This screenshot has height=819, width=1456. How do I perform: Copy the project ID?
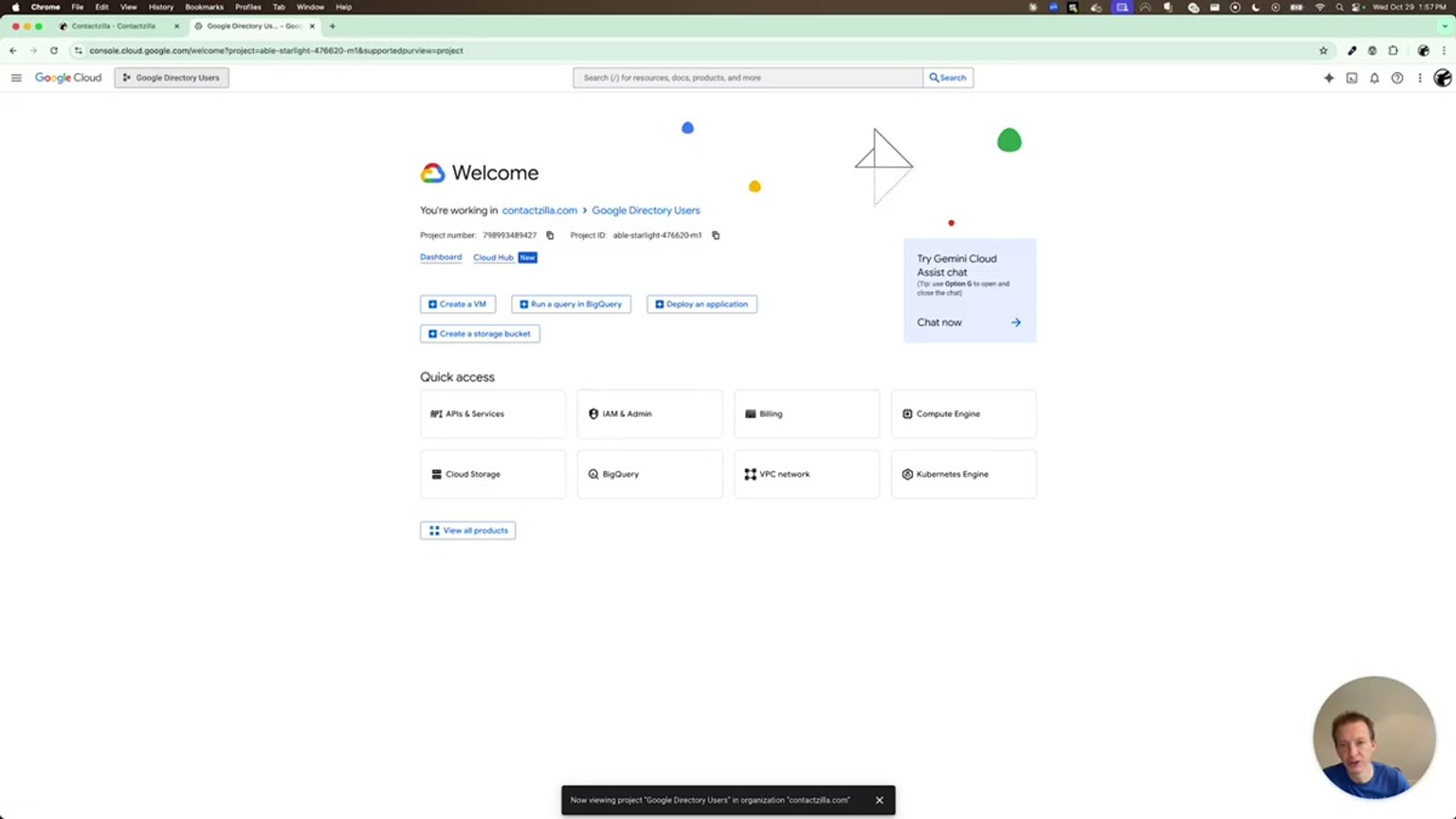[x=715, y=236]
